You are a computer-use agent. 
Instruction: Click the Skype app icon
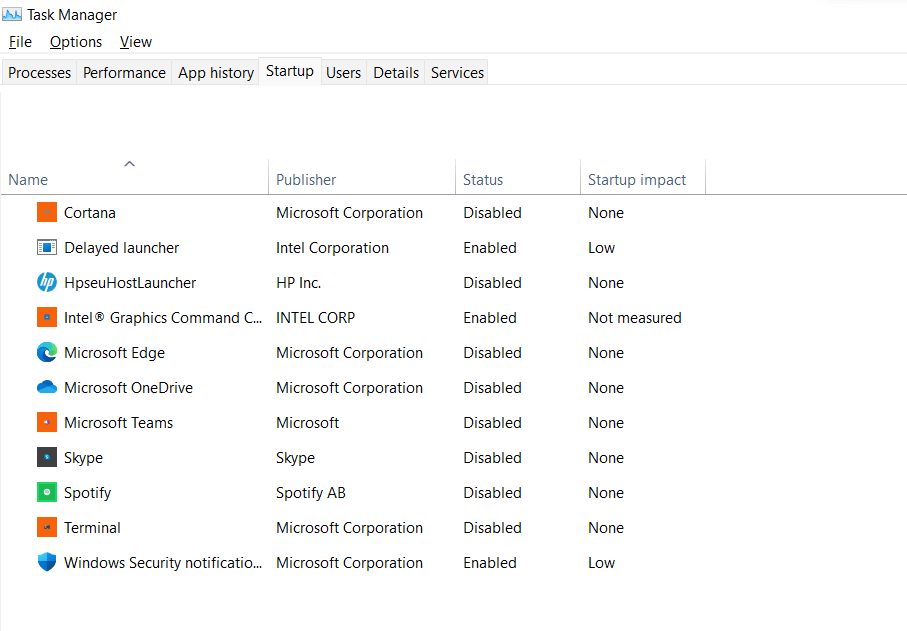coord(47,457)
